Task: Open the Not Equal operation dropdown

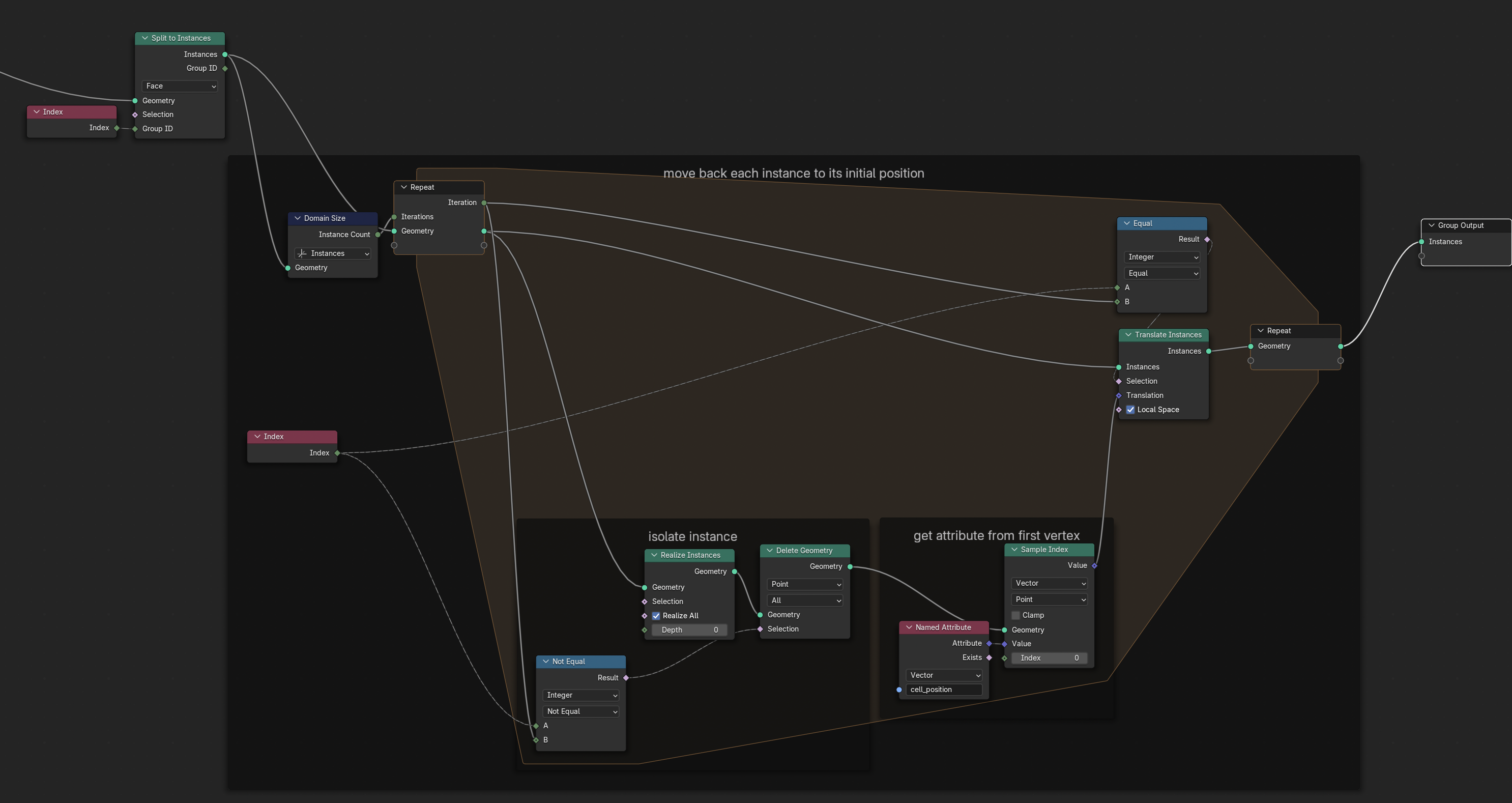Action: [580, 711]
